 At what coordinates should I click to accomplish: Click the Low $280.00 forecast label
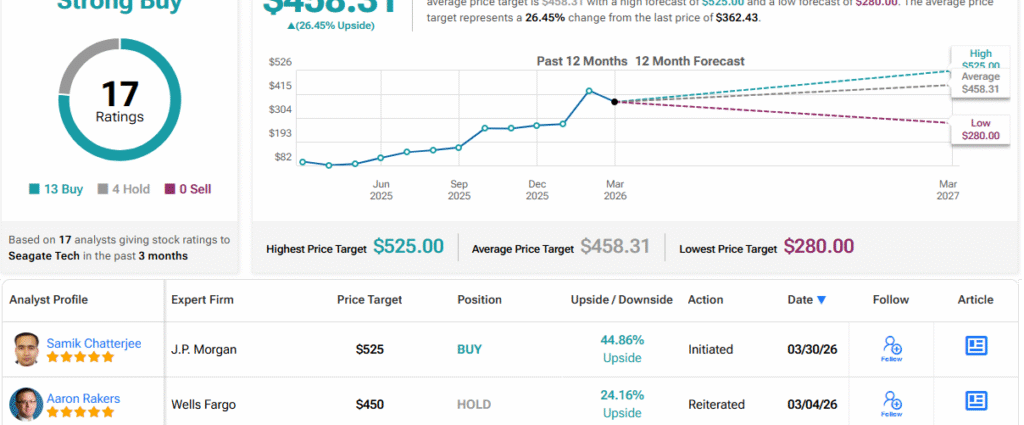(x=979, y=128)
